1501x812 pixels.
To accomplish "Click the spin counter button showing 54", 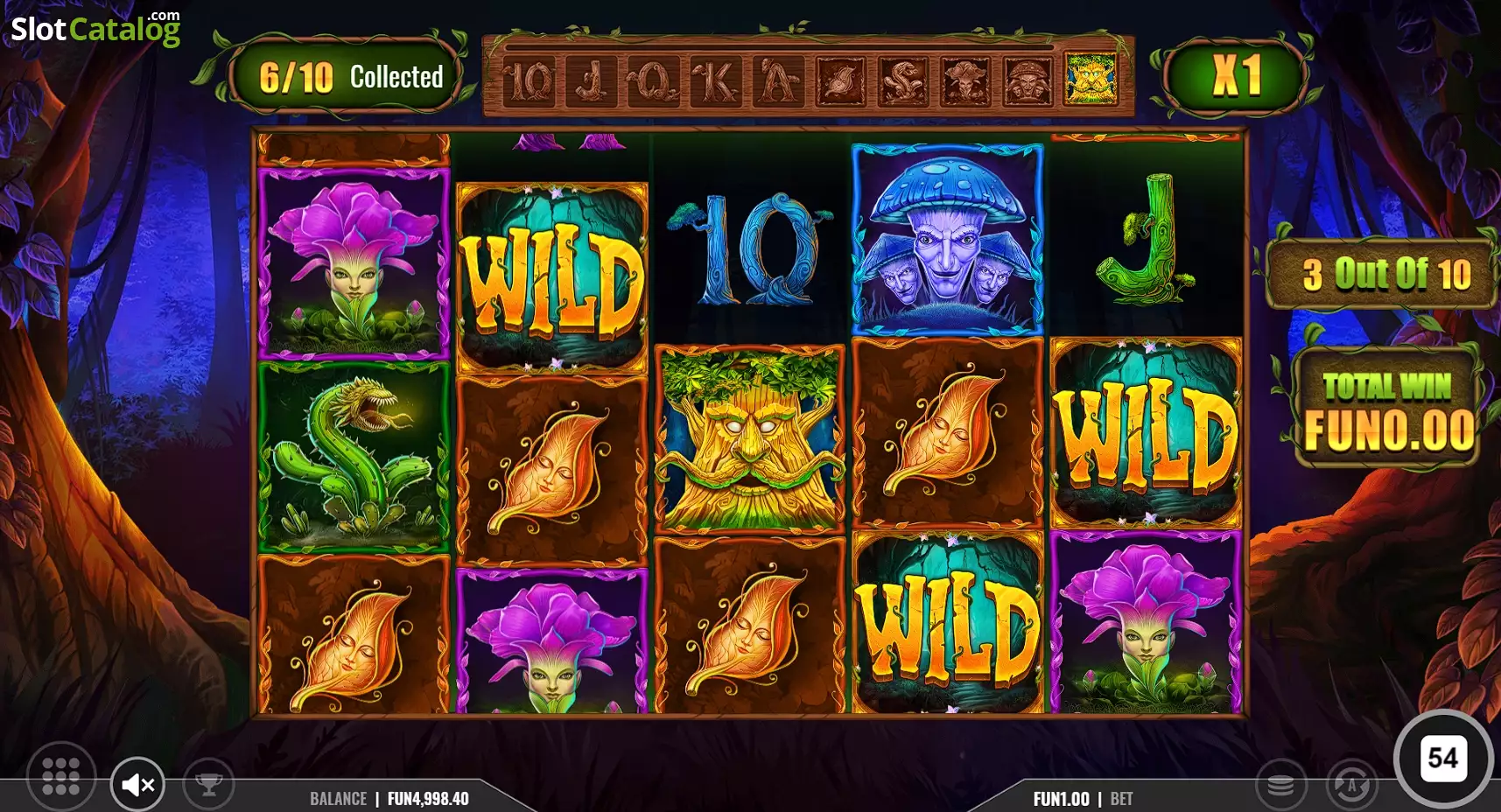I will click(1442, 758).
